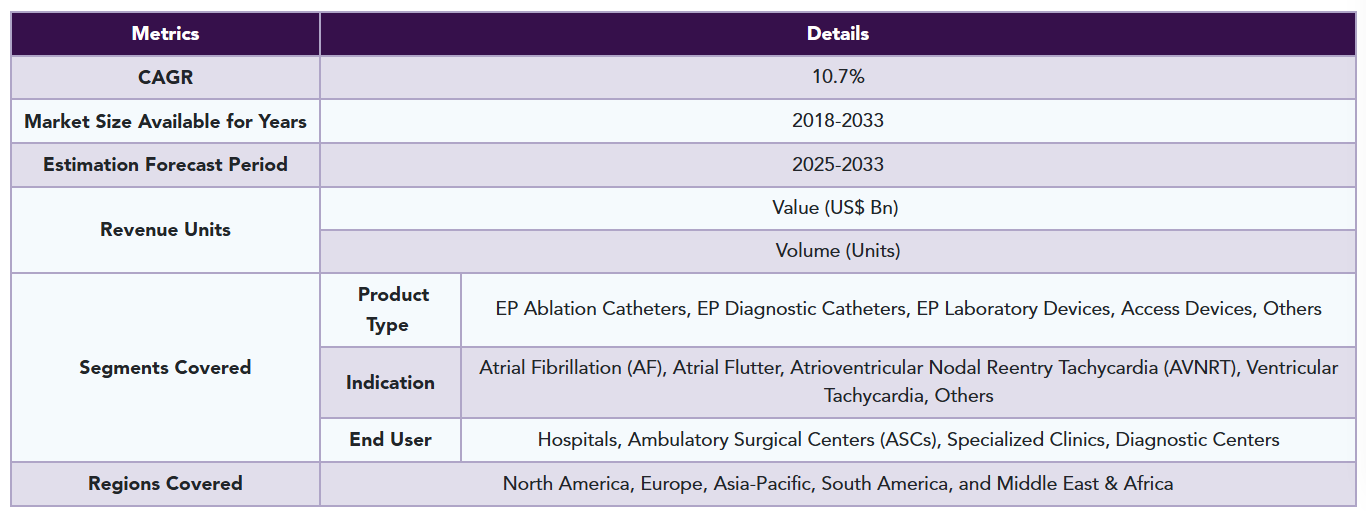The width and height of the screenshot is (1366, 514).
Task: Select the End User sub-label
Action: [x=390, y=440]
